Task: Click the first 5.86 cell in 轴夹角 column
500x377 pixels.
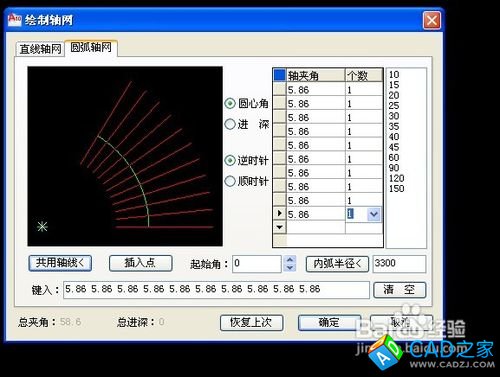Action: (316, 90)
